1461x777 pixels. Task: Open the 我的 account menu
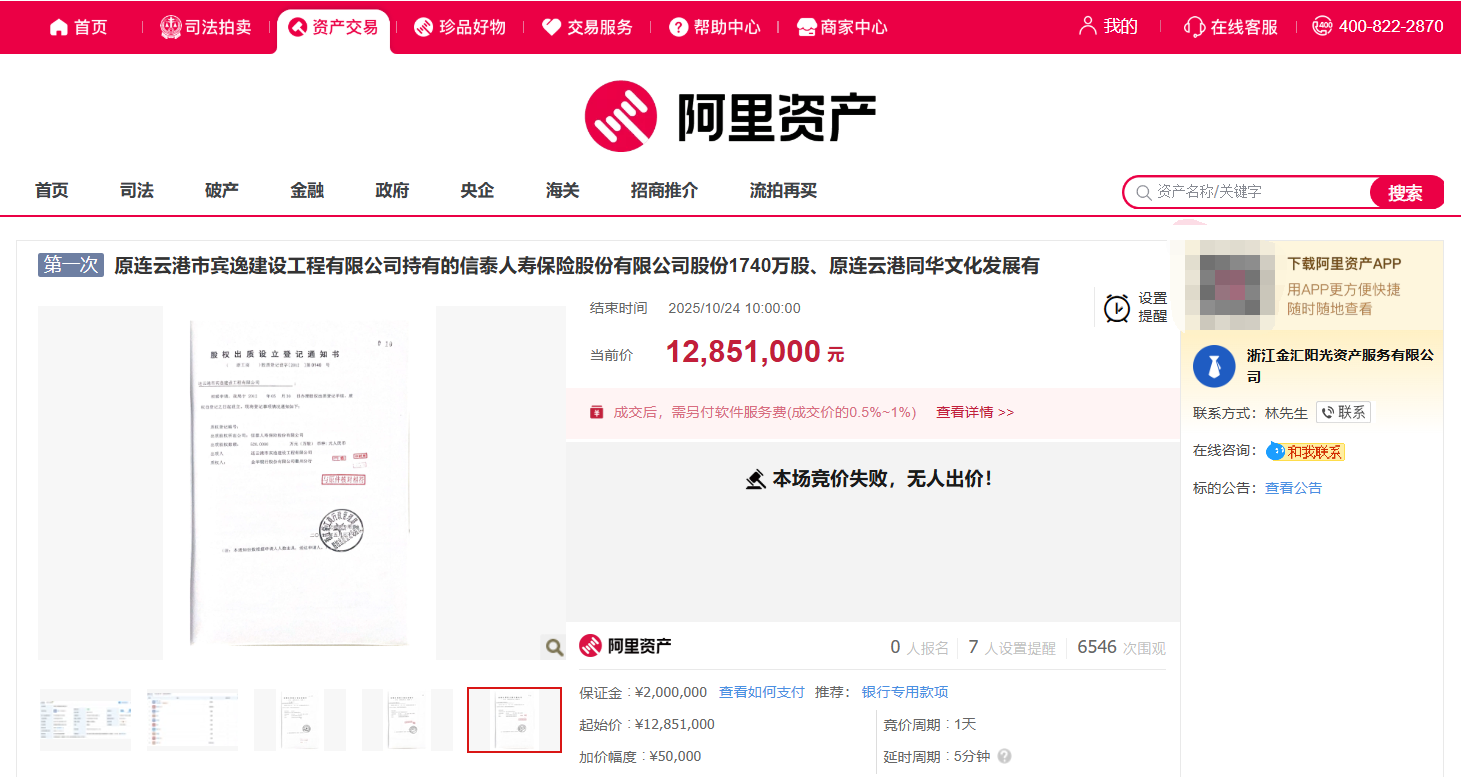click(x=1108, y=27)
